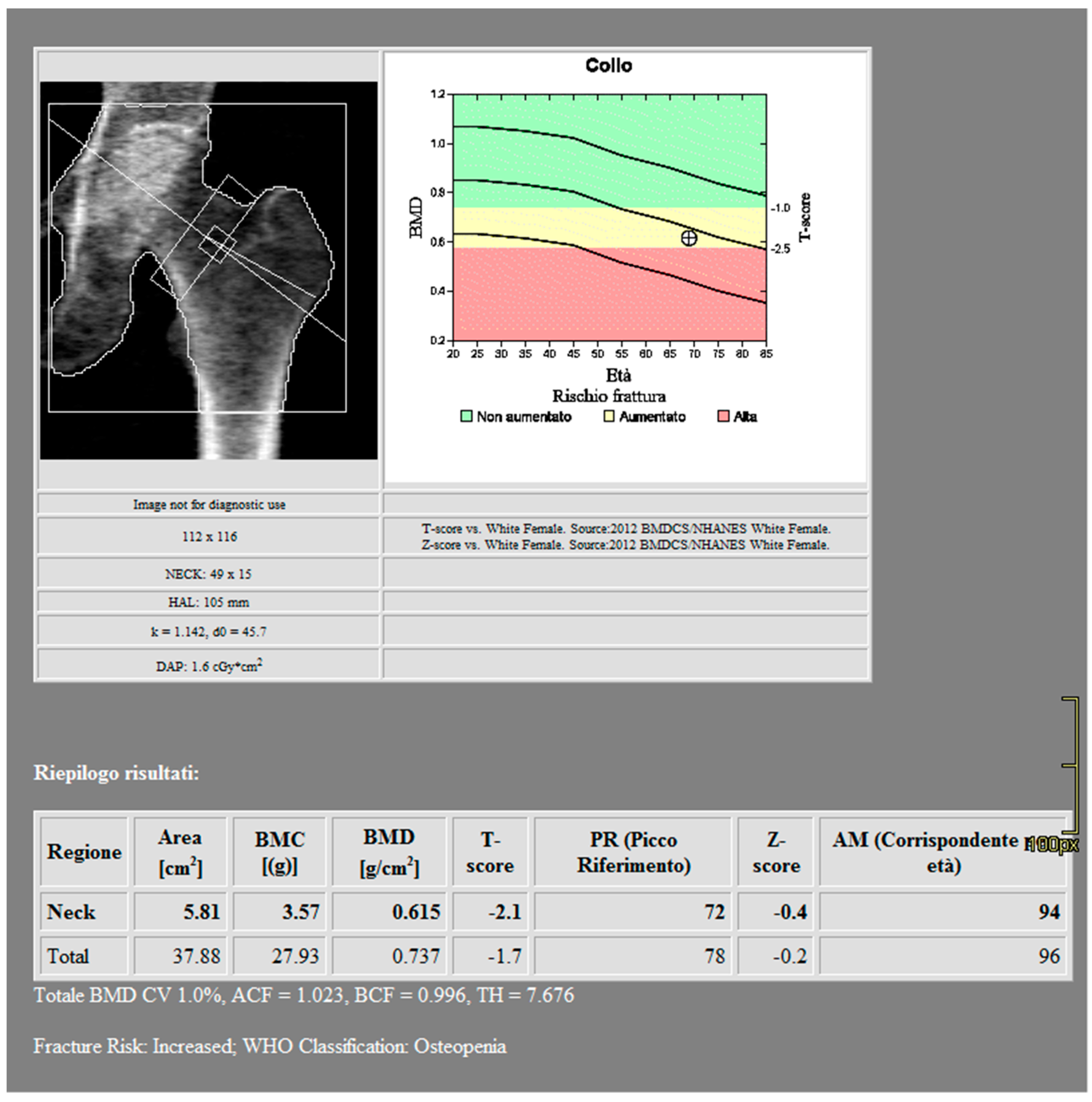Select the Neck row label
1092x1102 pixels.
(x=71, y=911)
